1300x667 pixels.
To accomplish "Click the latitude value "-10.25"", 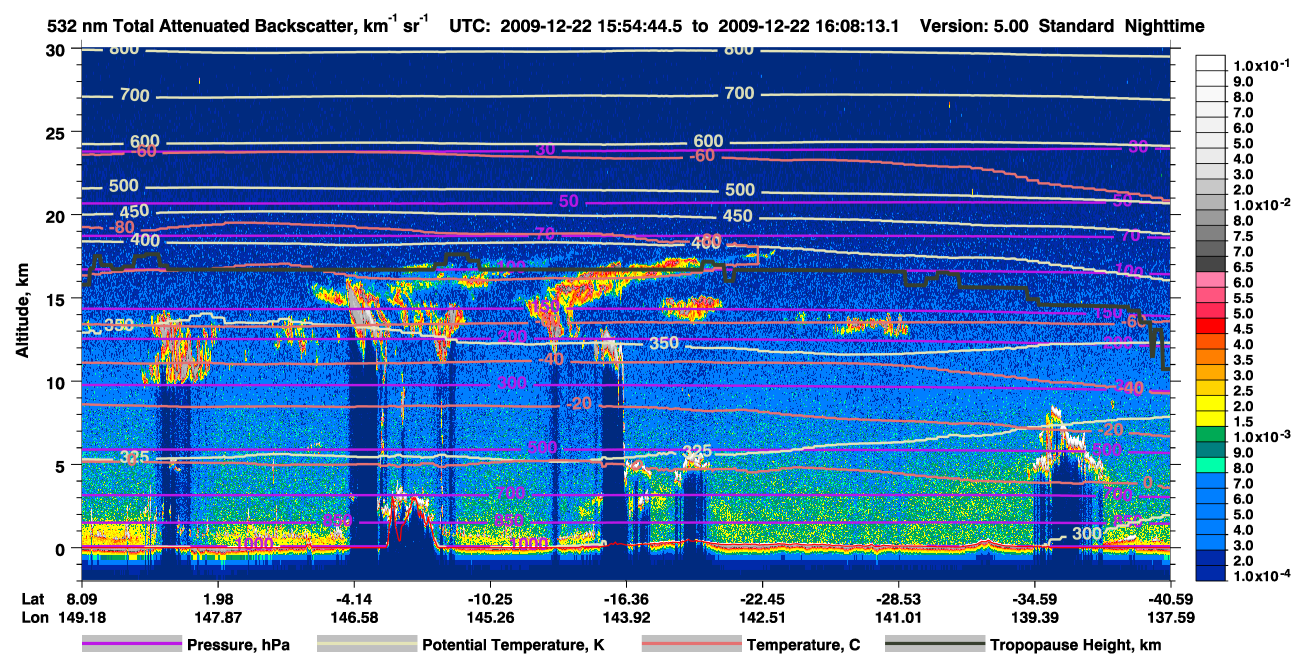I will (489, 598).
